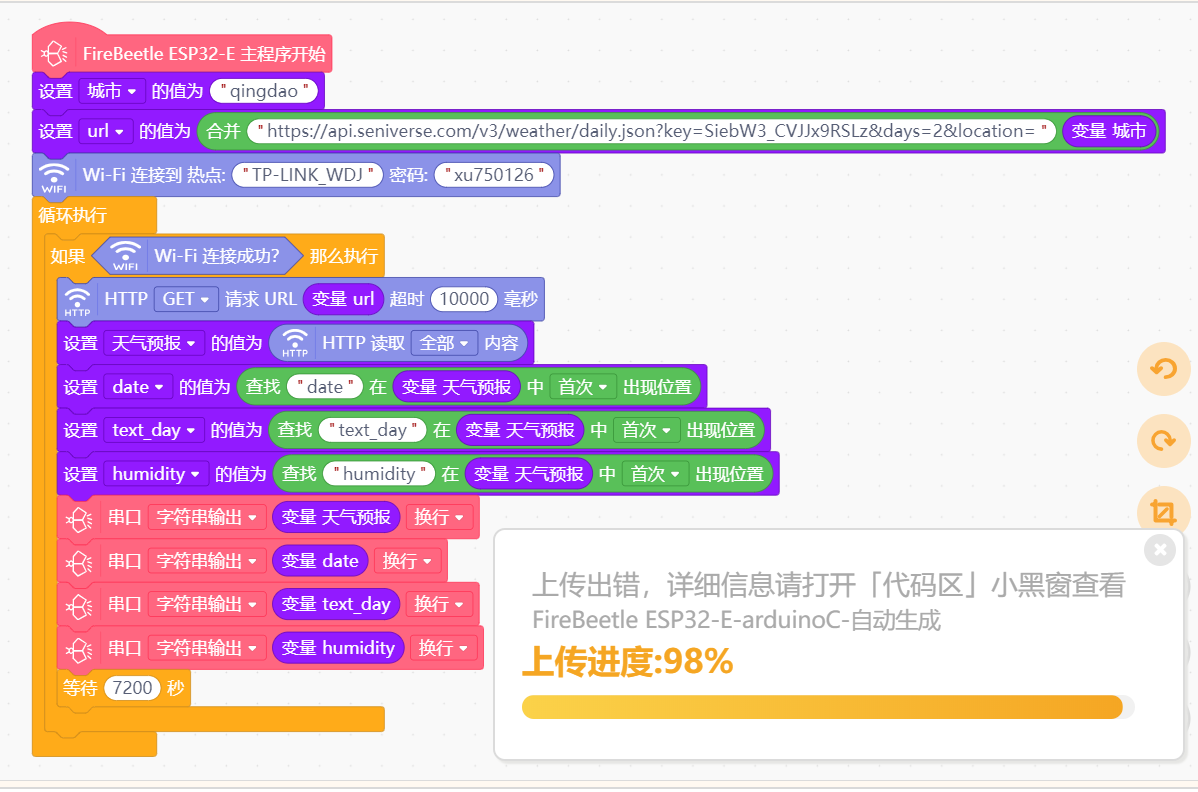
Task: Open the 城市 variable dropdown
Action: [112, 91]
